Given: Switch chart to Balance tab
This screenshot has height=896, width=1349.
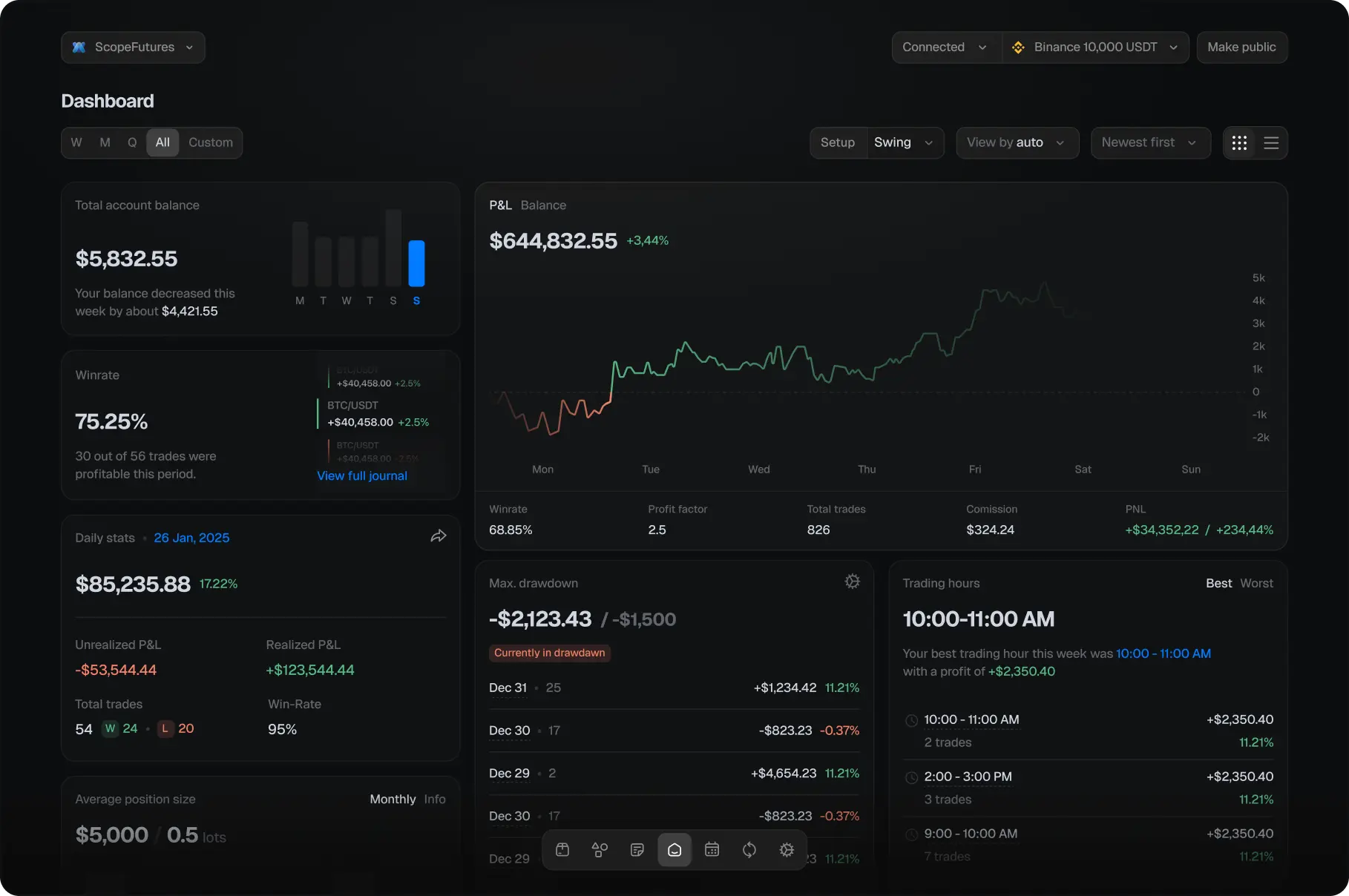Looking at the screenshot, I should pyautogui.click(x=543, y=205).
